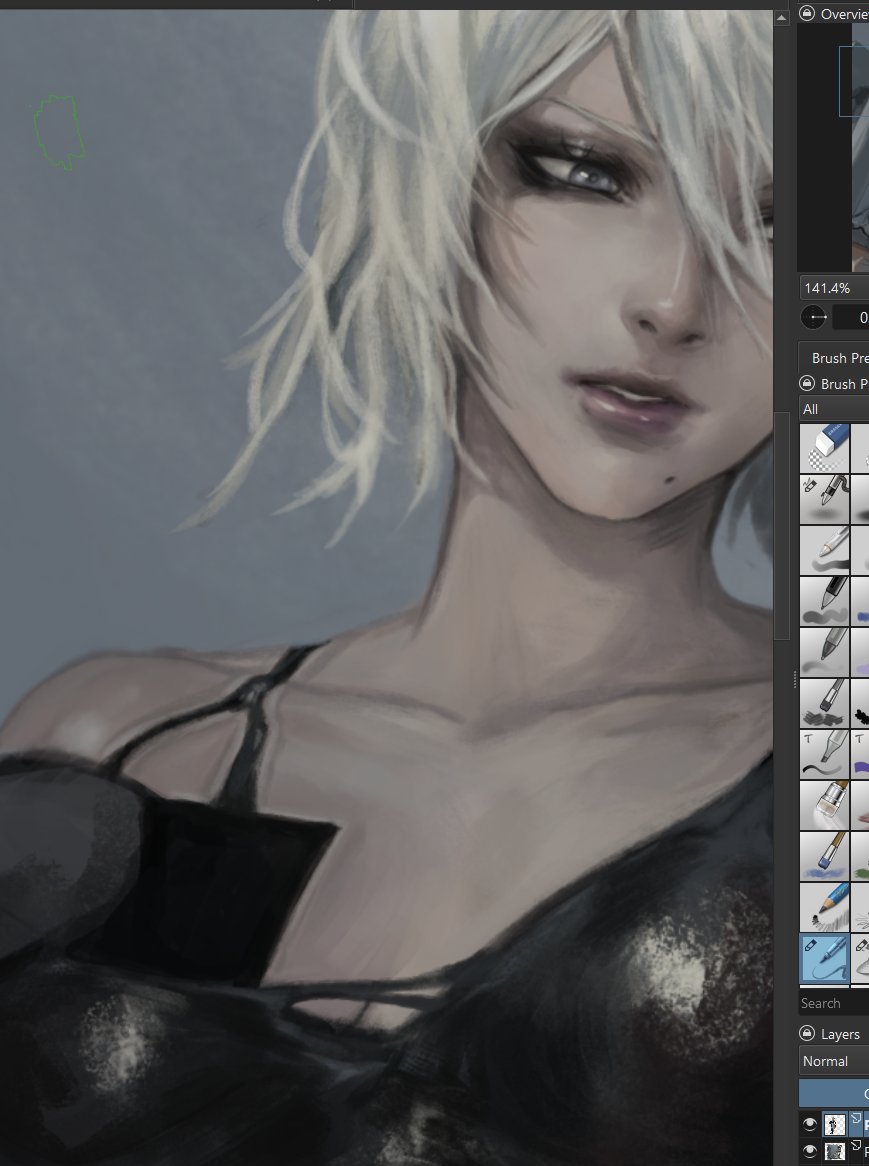869x1166 pixels.
Task: Open the 141.4% zoom level combo box
Action: (x=833, y=288)
